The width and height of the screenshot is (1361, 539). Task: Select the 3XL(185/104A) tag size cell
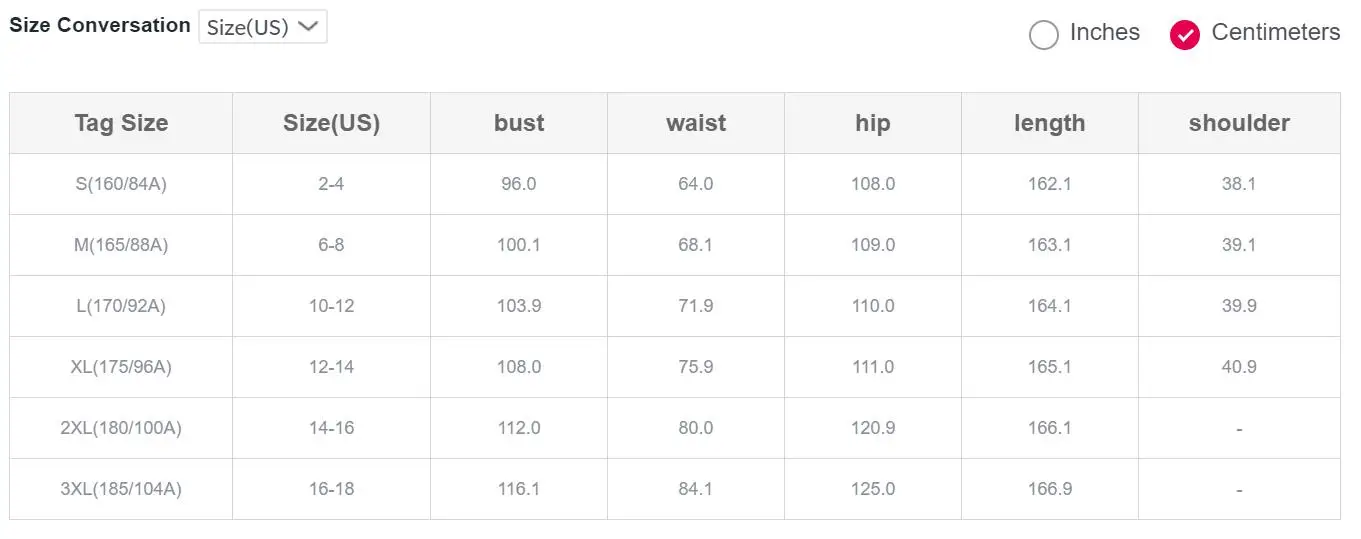pyautogui.click(x=121, y=489)
